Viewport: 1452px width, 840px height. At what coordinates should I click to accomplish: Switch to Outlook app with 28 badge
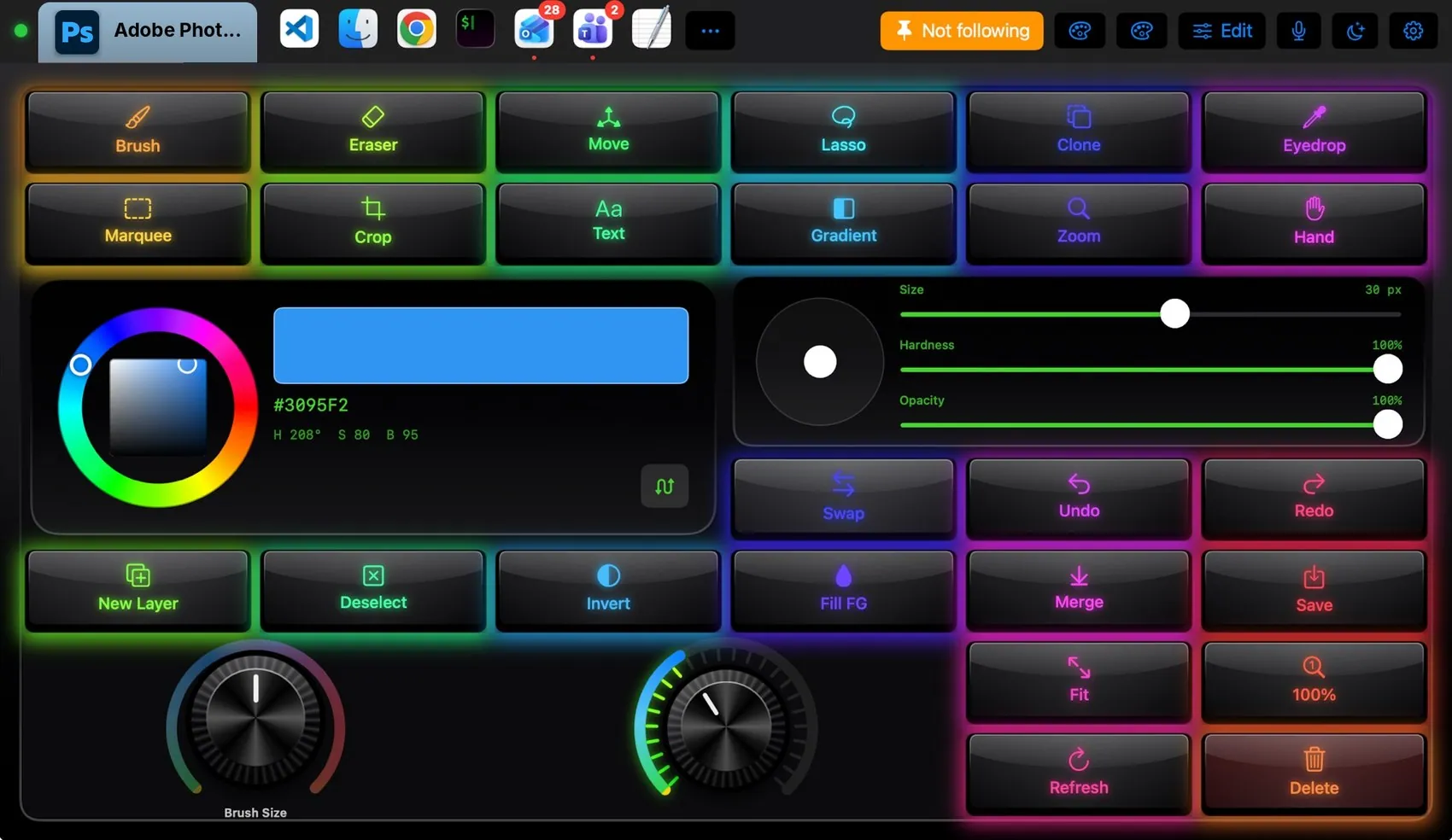(x=535, y=29)
